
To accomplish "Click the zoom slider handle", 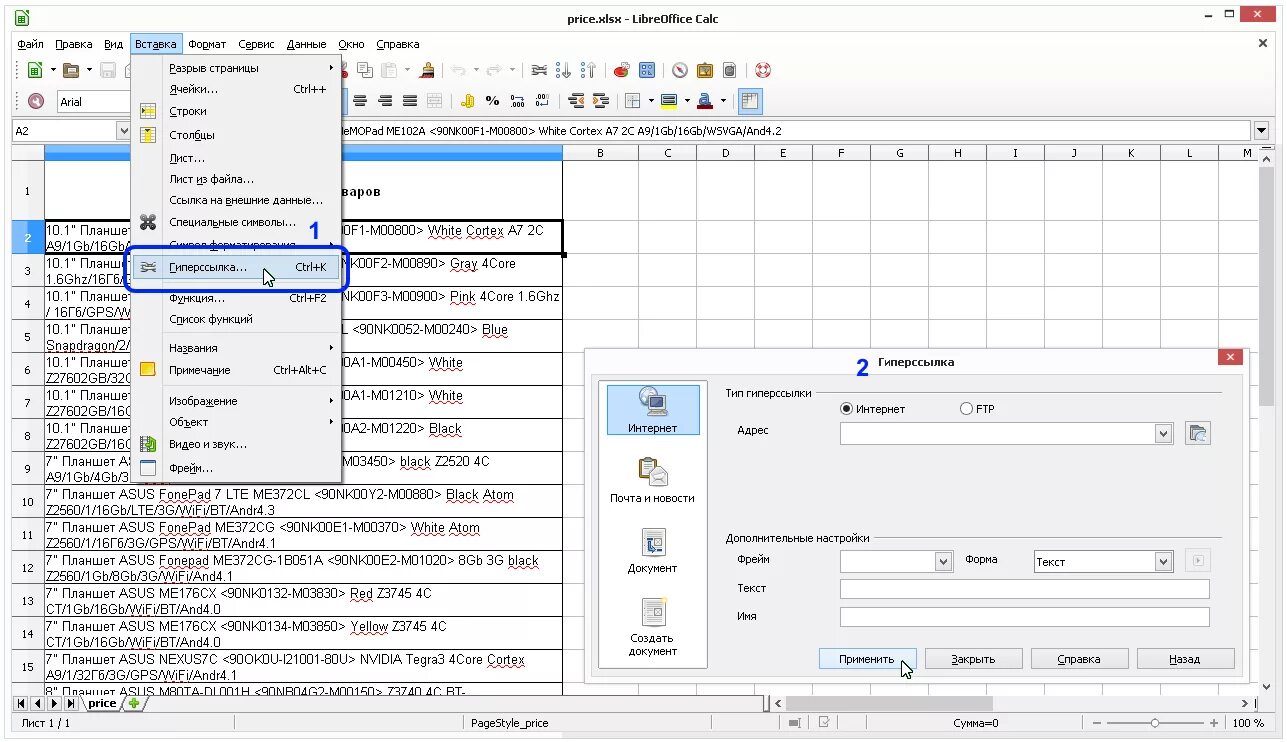I will tap(1155, 722).
